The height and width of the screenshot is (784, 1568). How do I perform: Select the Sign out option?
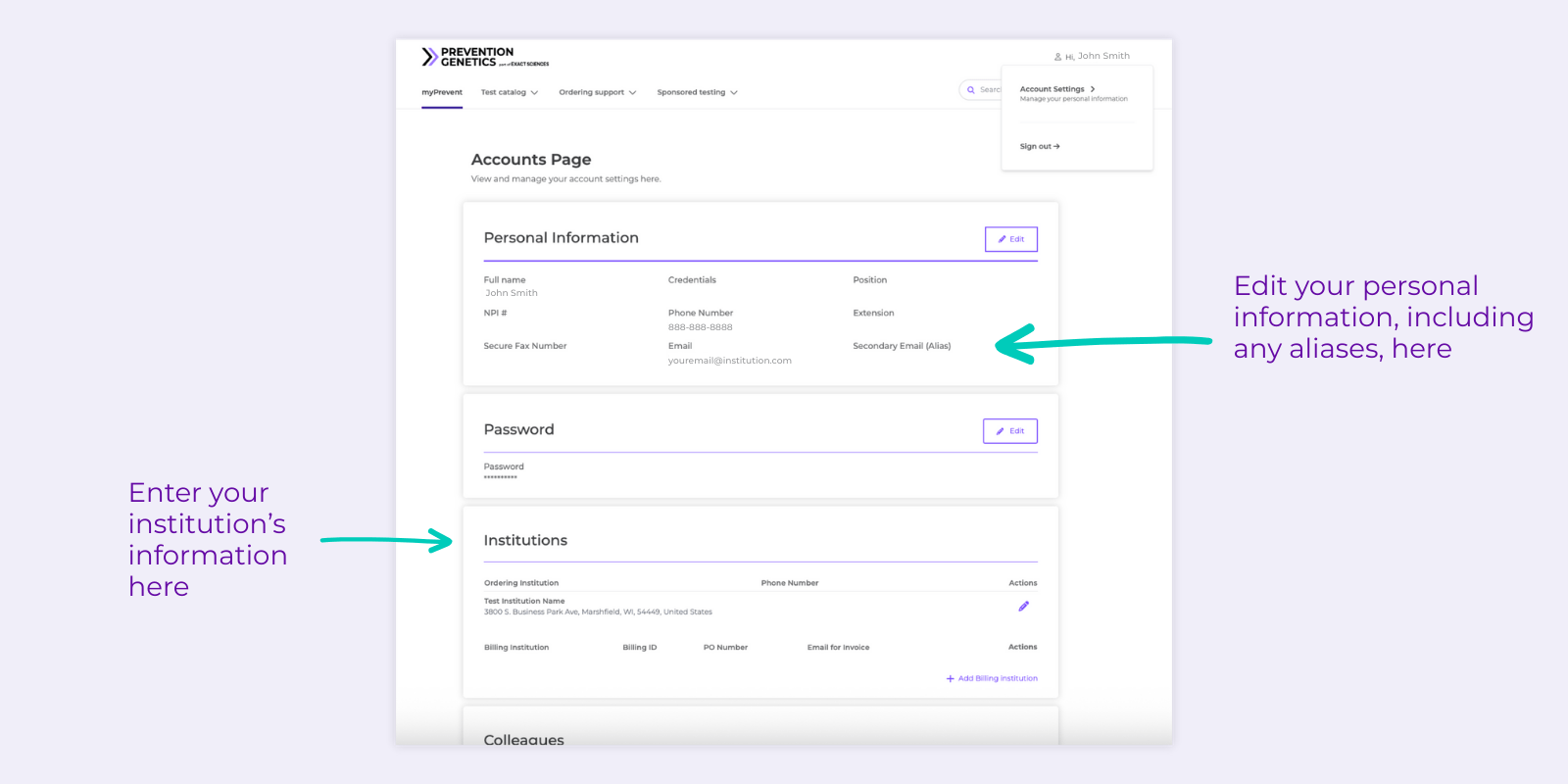pos(1036,147)
